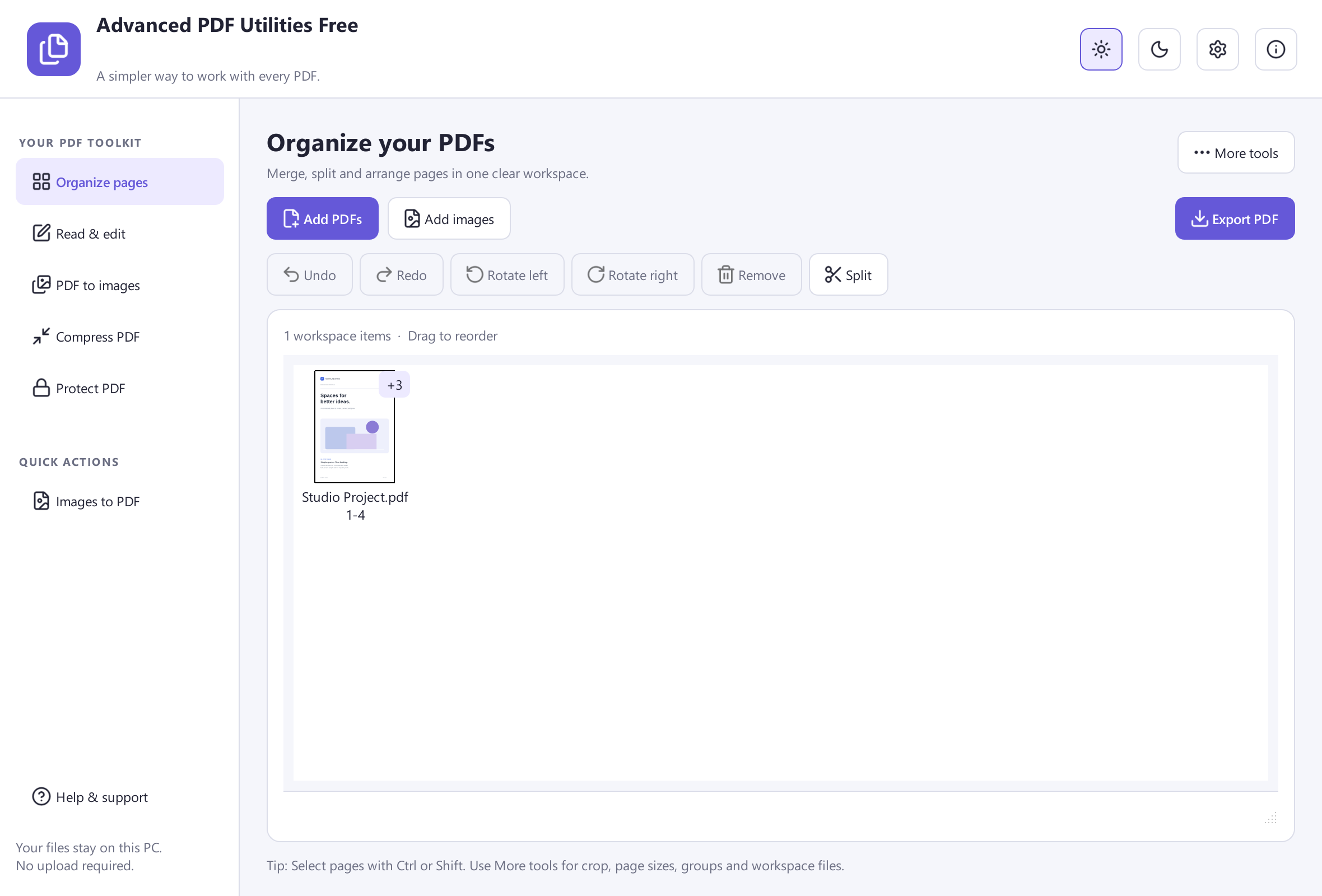Open settings gear icon
Image resolution: width=1322 pixels, height=896 pixels.
point(1217,49)
